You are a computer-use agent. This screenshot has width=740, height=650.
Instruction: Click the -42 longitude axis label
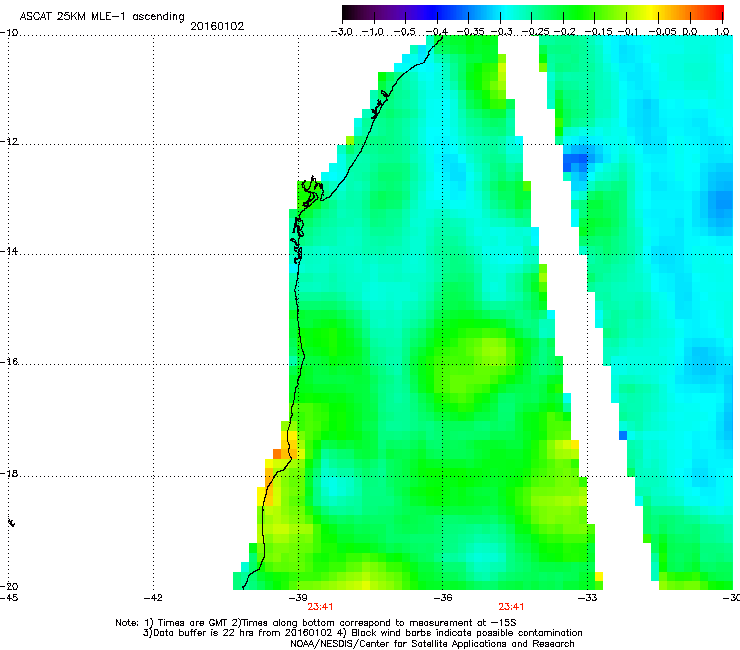click(153, 598)
